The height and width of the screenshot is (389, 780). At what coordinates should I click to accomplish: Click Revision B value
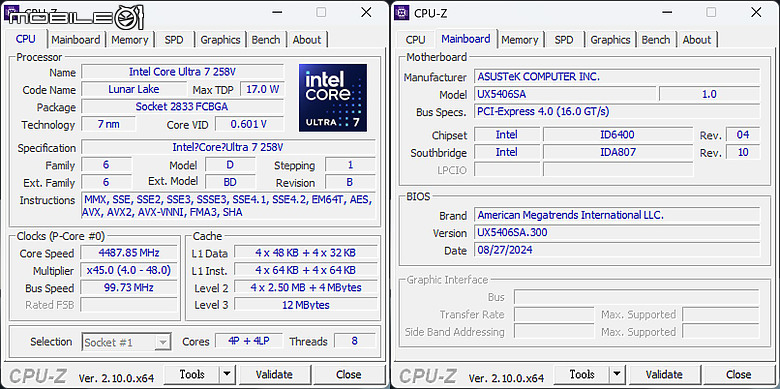click(x=350, y=182)
